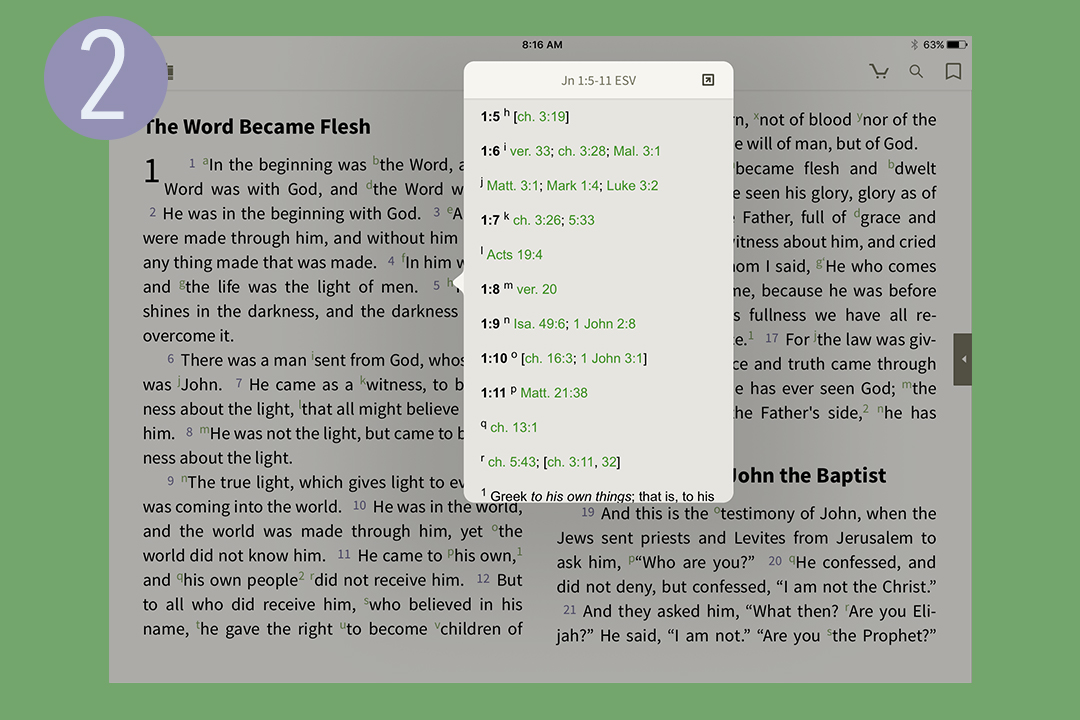Open the ch. 13:1 cross-reference
The width and height of the screenshot is (1080, 720).
point(514,427)
